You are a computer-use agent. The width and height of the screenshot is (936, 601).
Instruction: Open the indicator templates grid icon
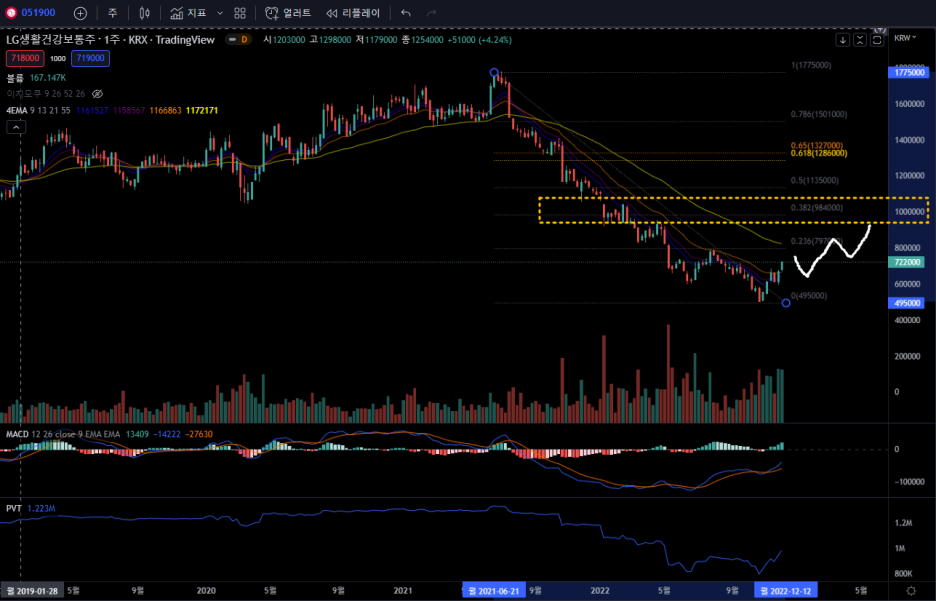[x=240, y=13]
